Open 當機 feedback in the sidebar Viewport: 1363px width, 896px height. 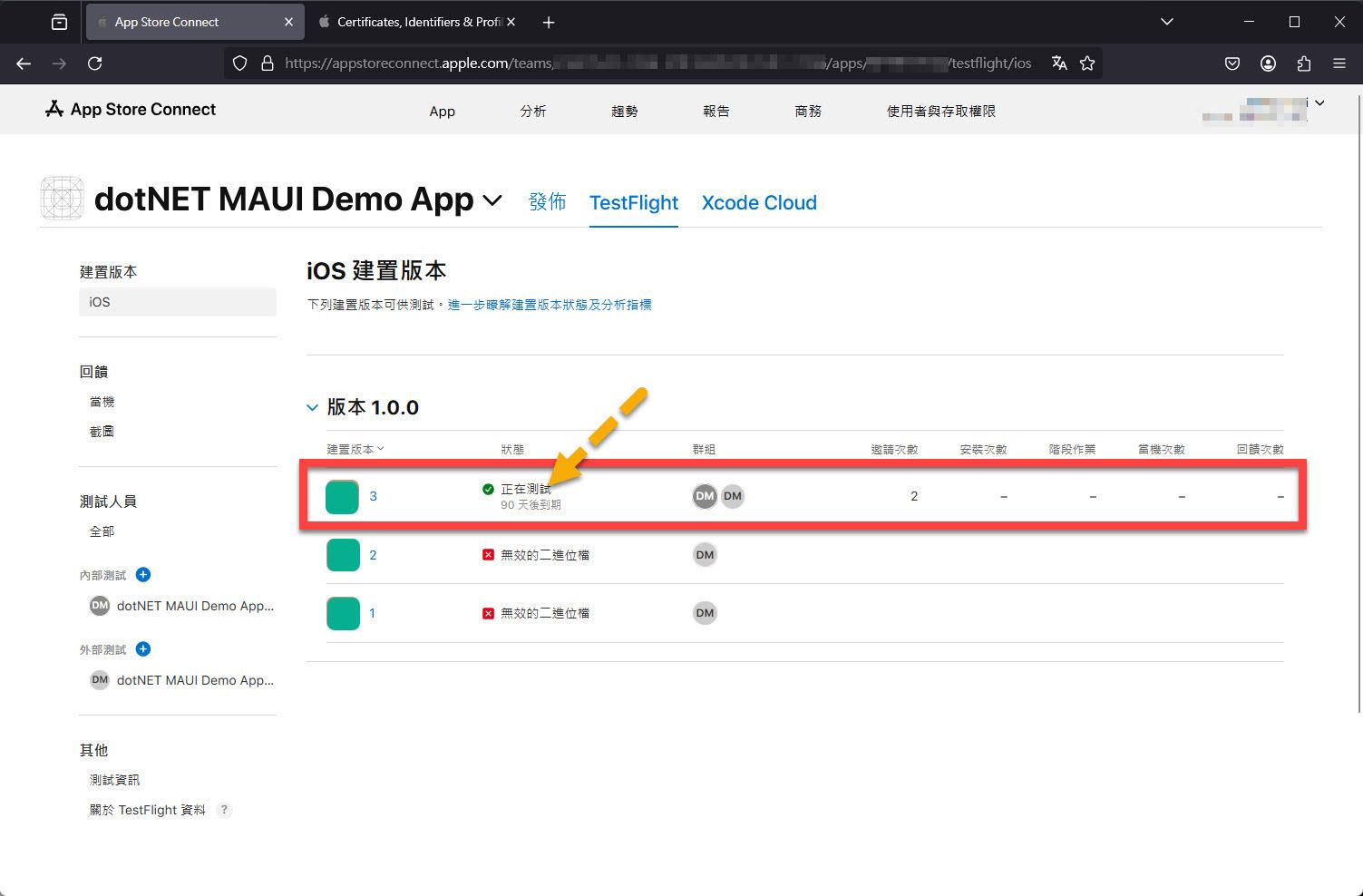(x=102, y=402)
